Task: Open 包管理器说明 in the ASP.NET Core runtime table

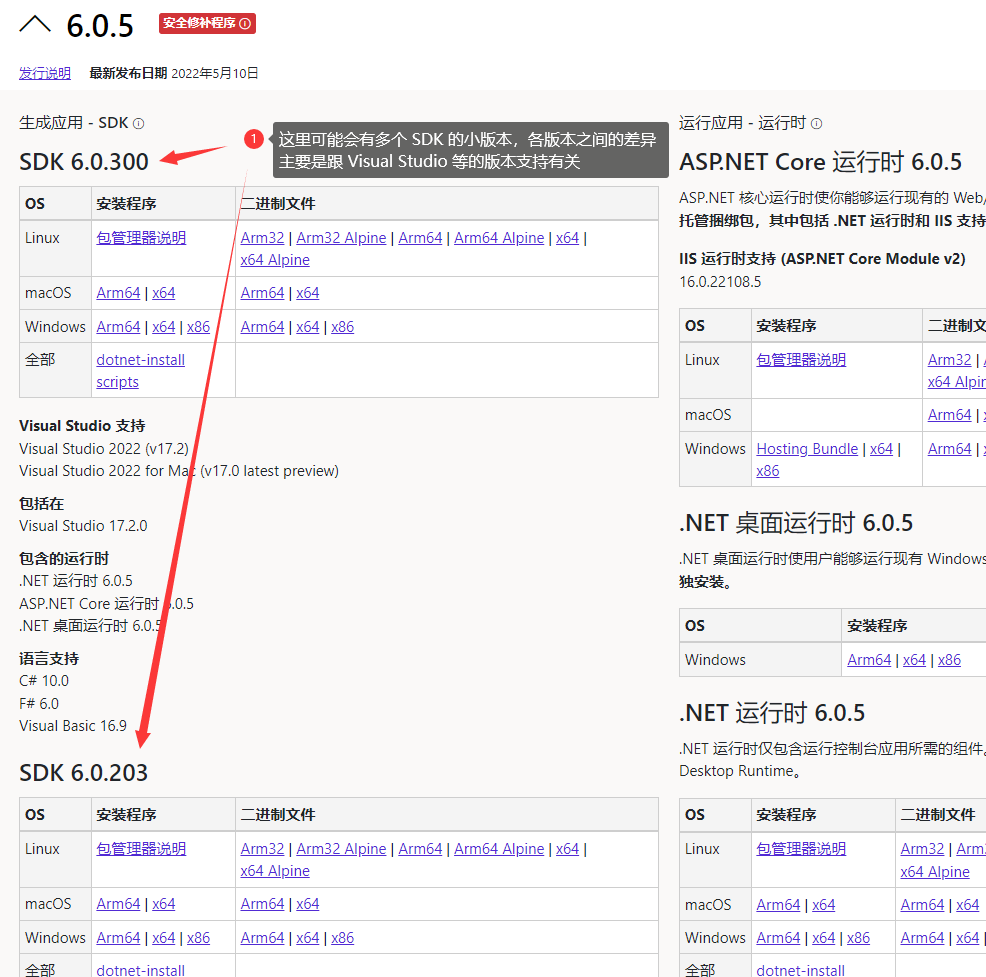Action: point(801,360)
